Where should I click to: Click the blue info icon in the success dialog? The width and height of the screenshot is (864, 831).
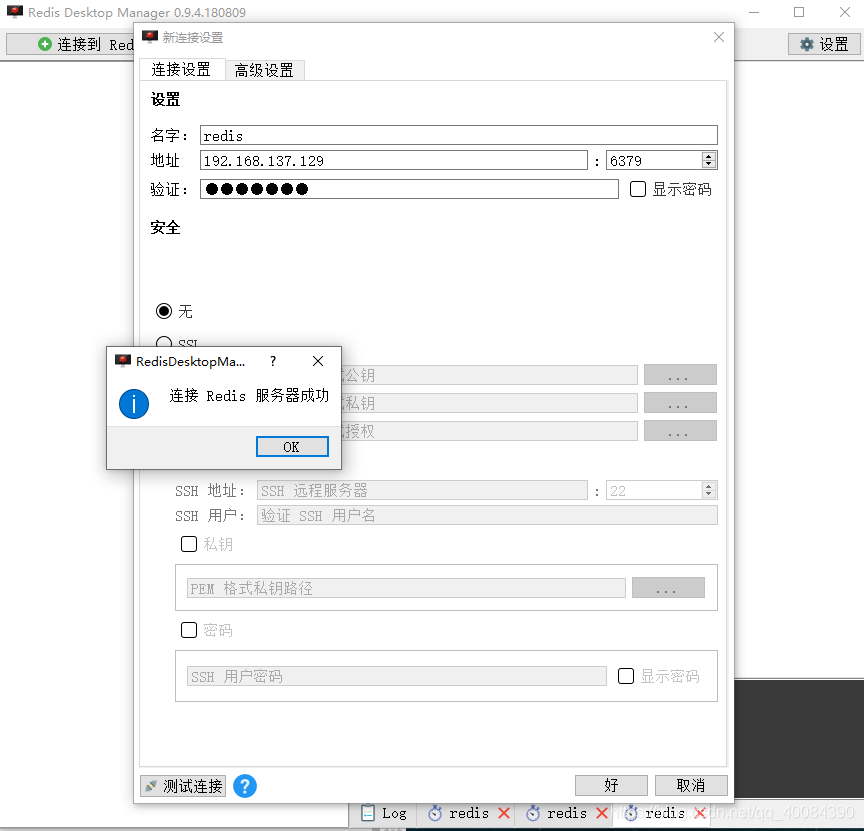[x=133, y=405]
